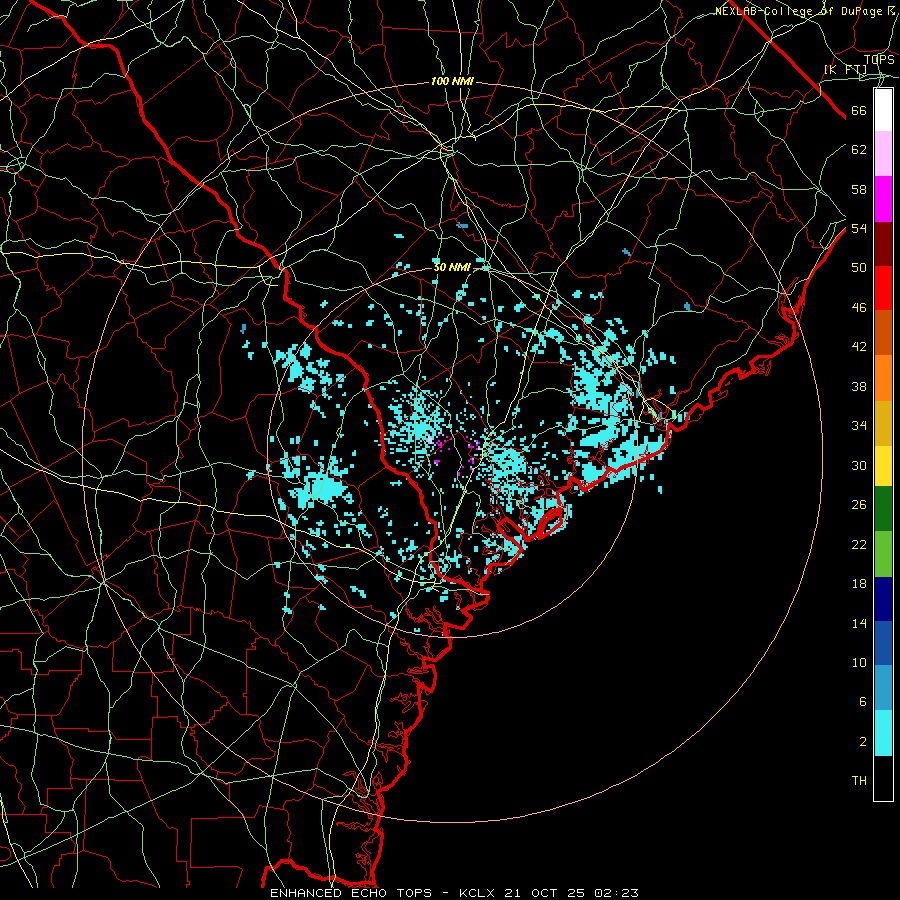Click the light blue 6-10 legend swatch
This screenshot has width=900, height=900.
(x=883, y=688)
